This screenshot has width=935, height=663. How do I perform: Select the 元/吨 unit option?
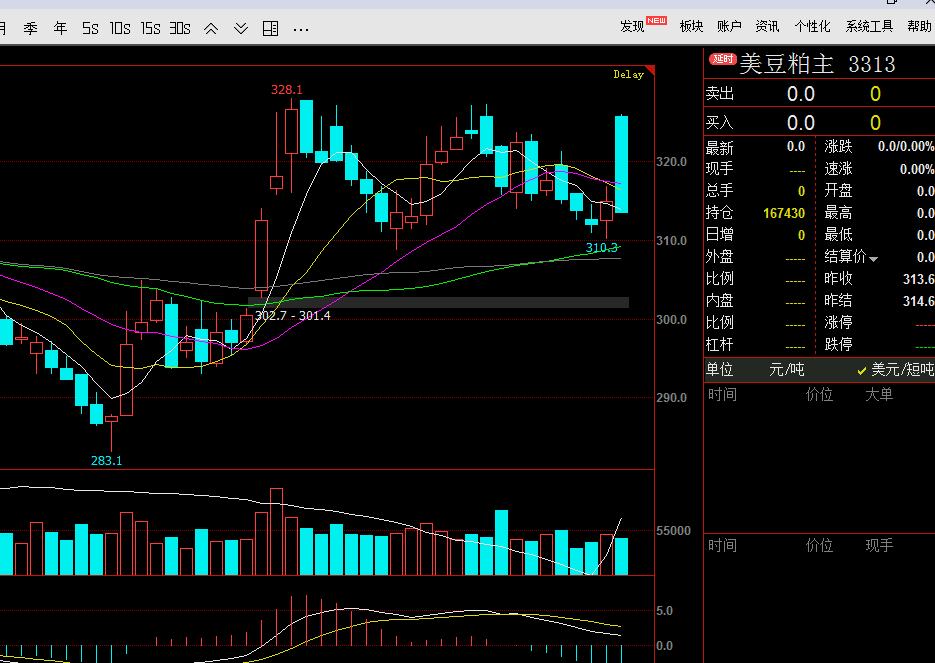click(786, 369)
